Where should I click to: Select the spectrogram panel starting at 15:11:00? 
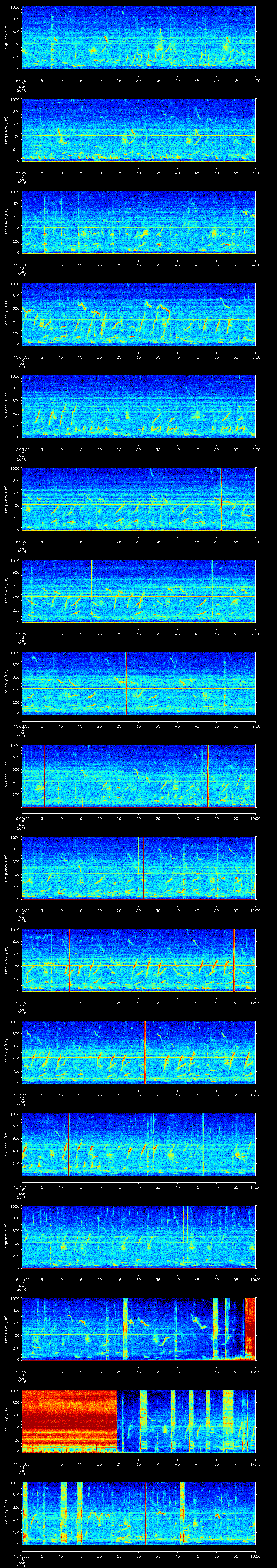(x=139, y=960)
